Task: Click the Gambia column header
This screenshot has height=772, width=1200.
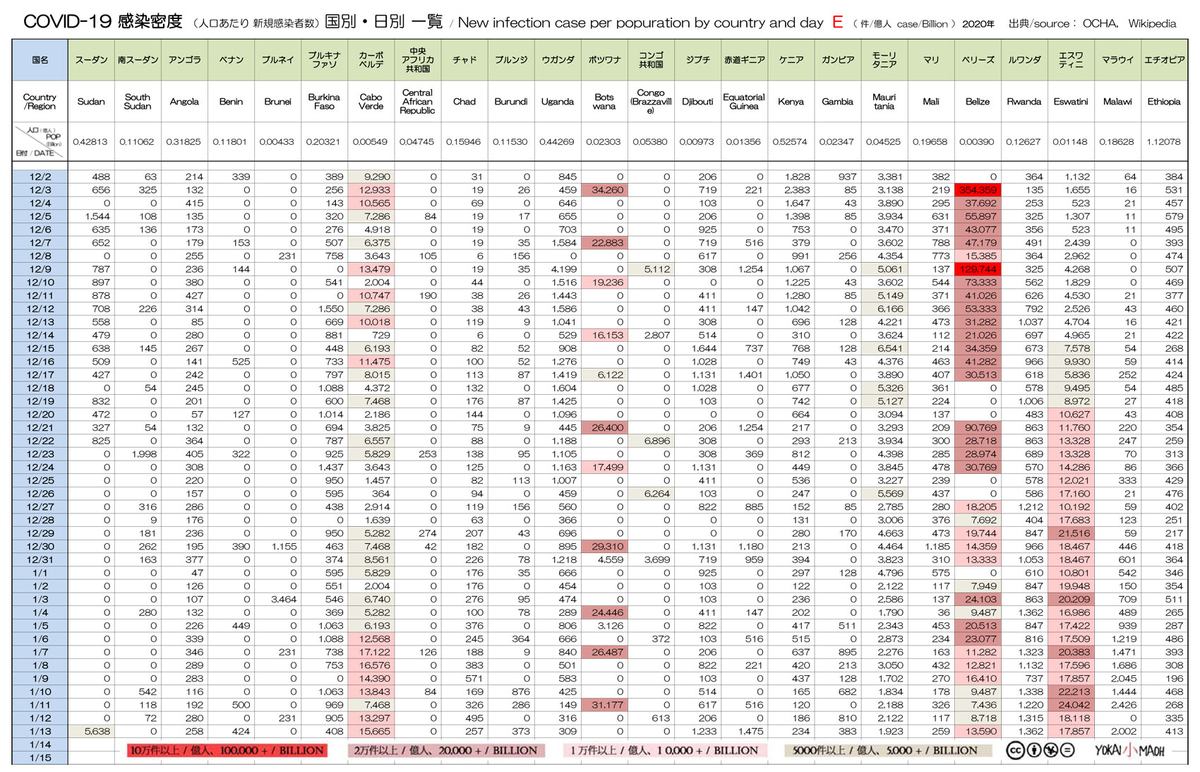Action: [837, 102]
